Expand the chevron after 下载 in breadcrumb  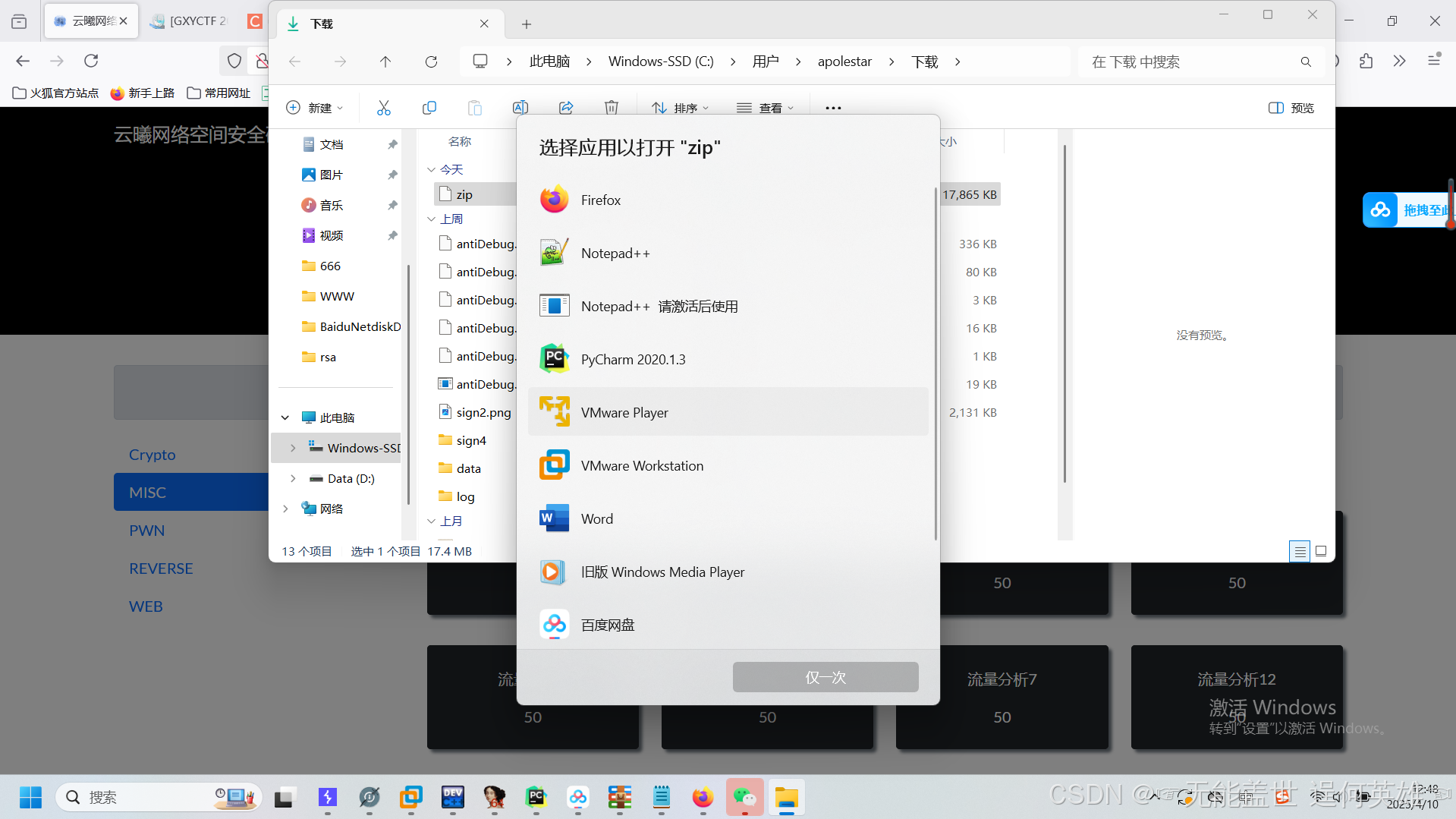coord(958,61)
